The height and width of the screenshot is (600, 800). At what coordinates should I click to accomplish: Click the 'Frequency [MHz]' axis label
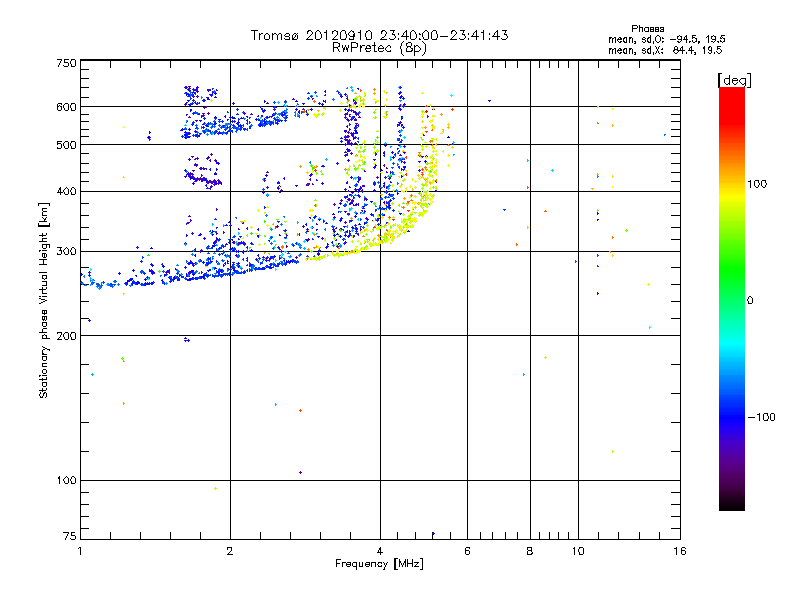coord(379,564)
